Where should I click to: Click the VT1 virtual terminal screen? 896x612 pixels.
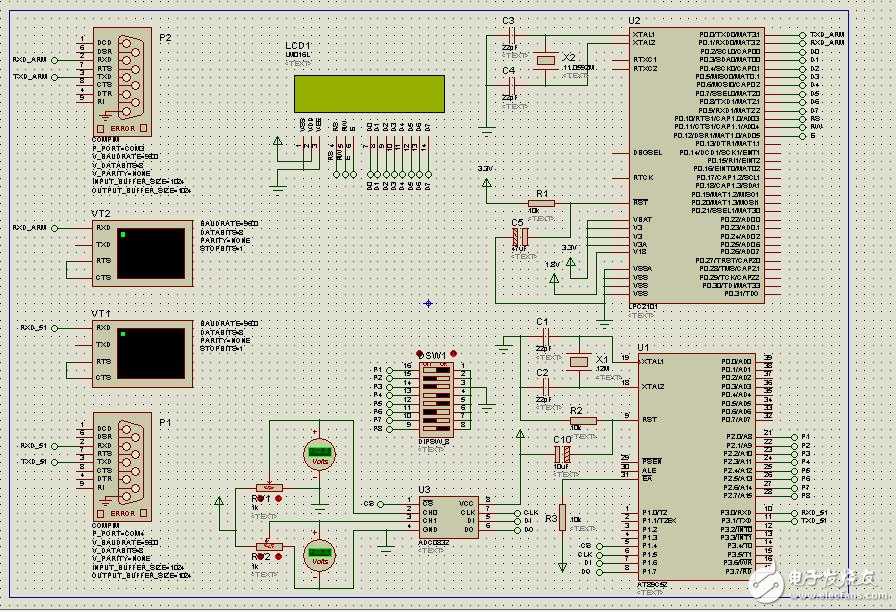click(151, 353)
